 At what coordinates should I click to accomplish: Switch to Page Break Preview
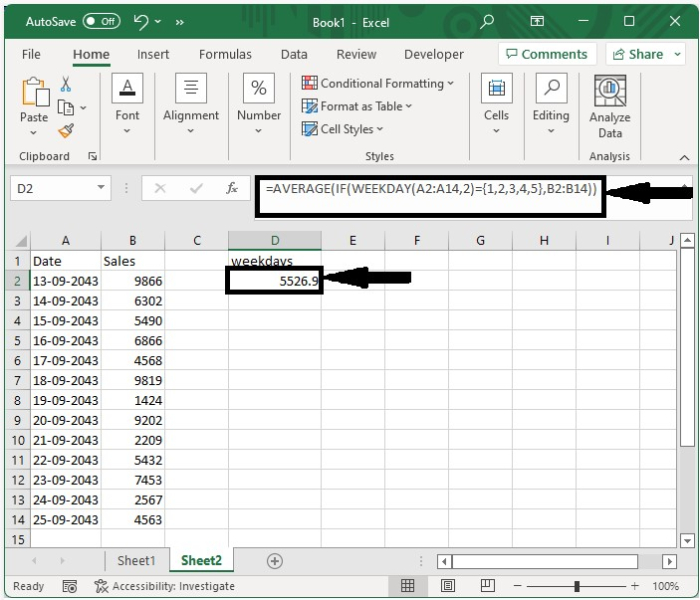[488, 585]
